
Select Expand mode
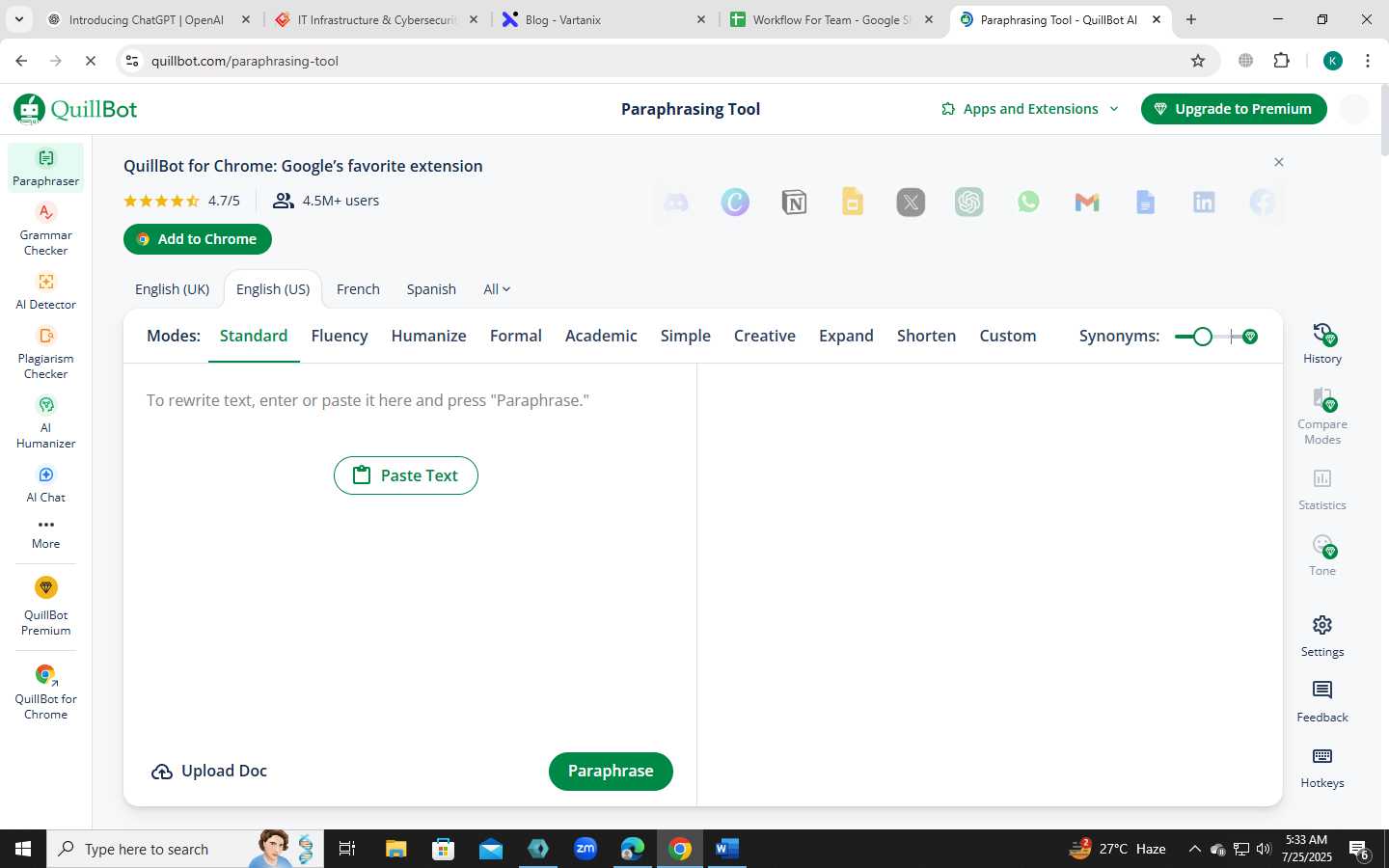tap(846, 336)
